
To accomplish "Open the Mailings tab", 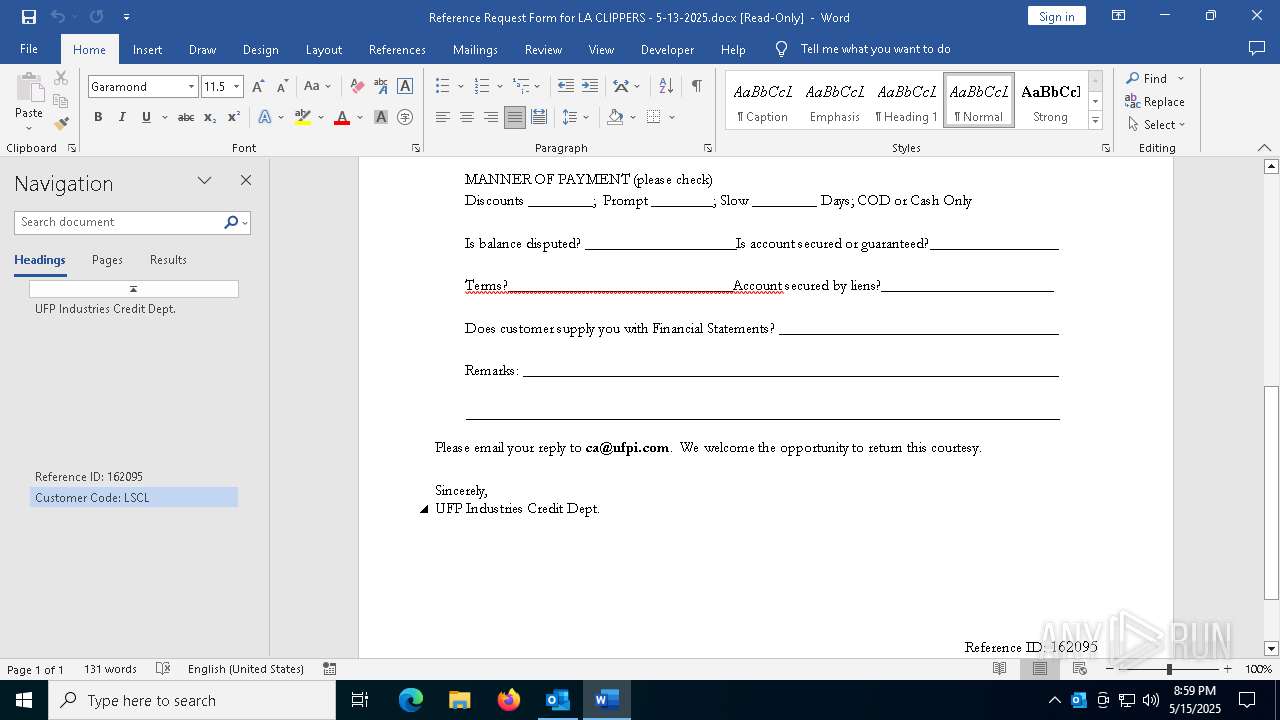I will point(475,49).
